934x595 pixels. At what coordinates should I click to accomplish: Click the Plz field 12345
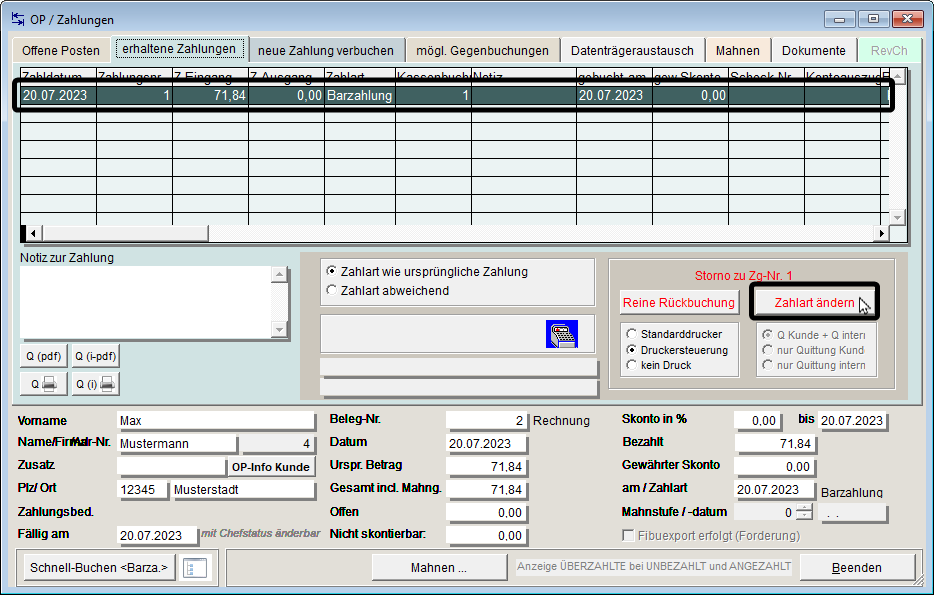142,490
